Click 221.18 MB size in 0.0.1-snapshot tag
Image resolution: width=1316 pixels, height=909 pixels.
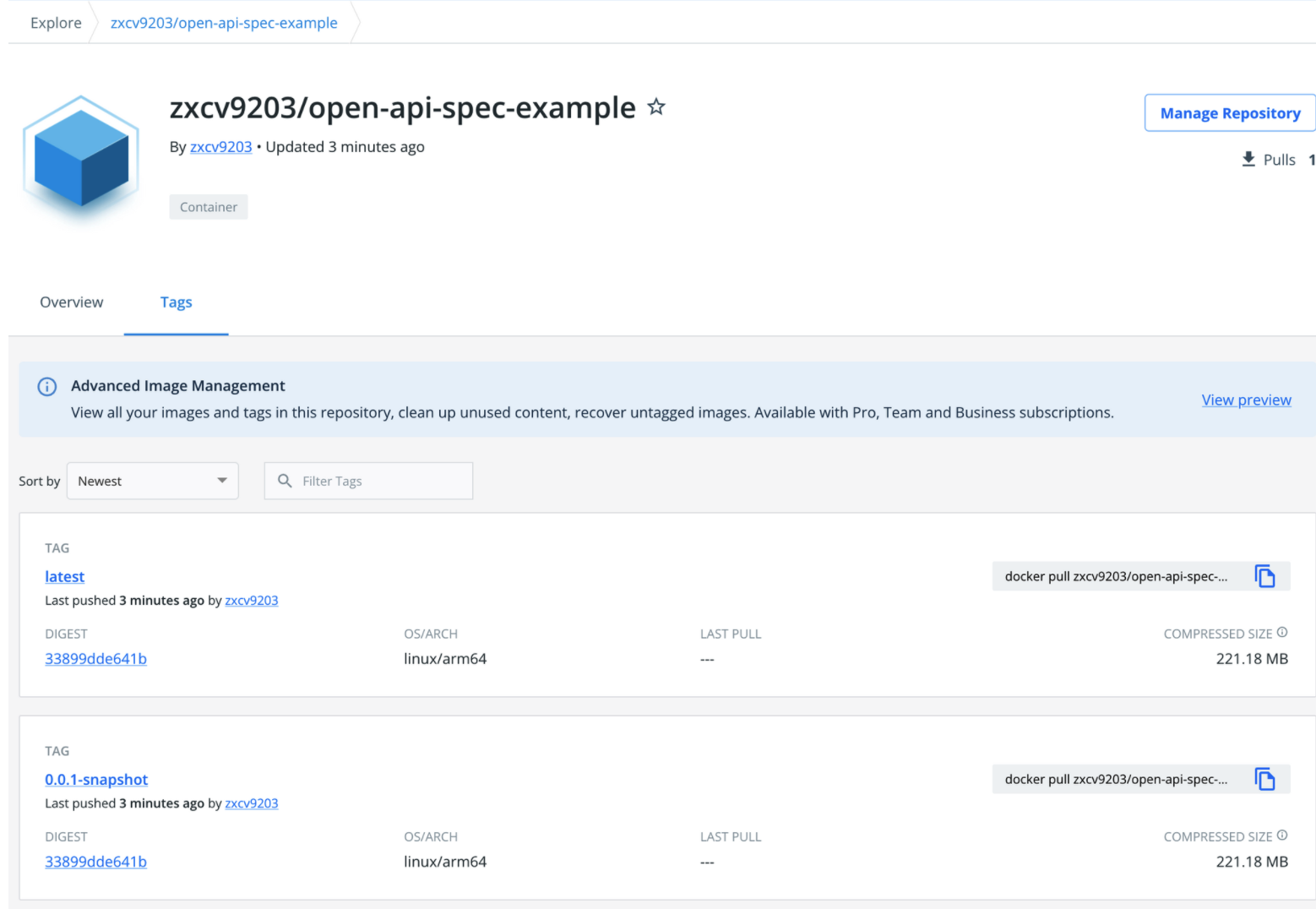tap(1252, 862)
